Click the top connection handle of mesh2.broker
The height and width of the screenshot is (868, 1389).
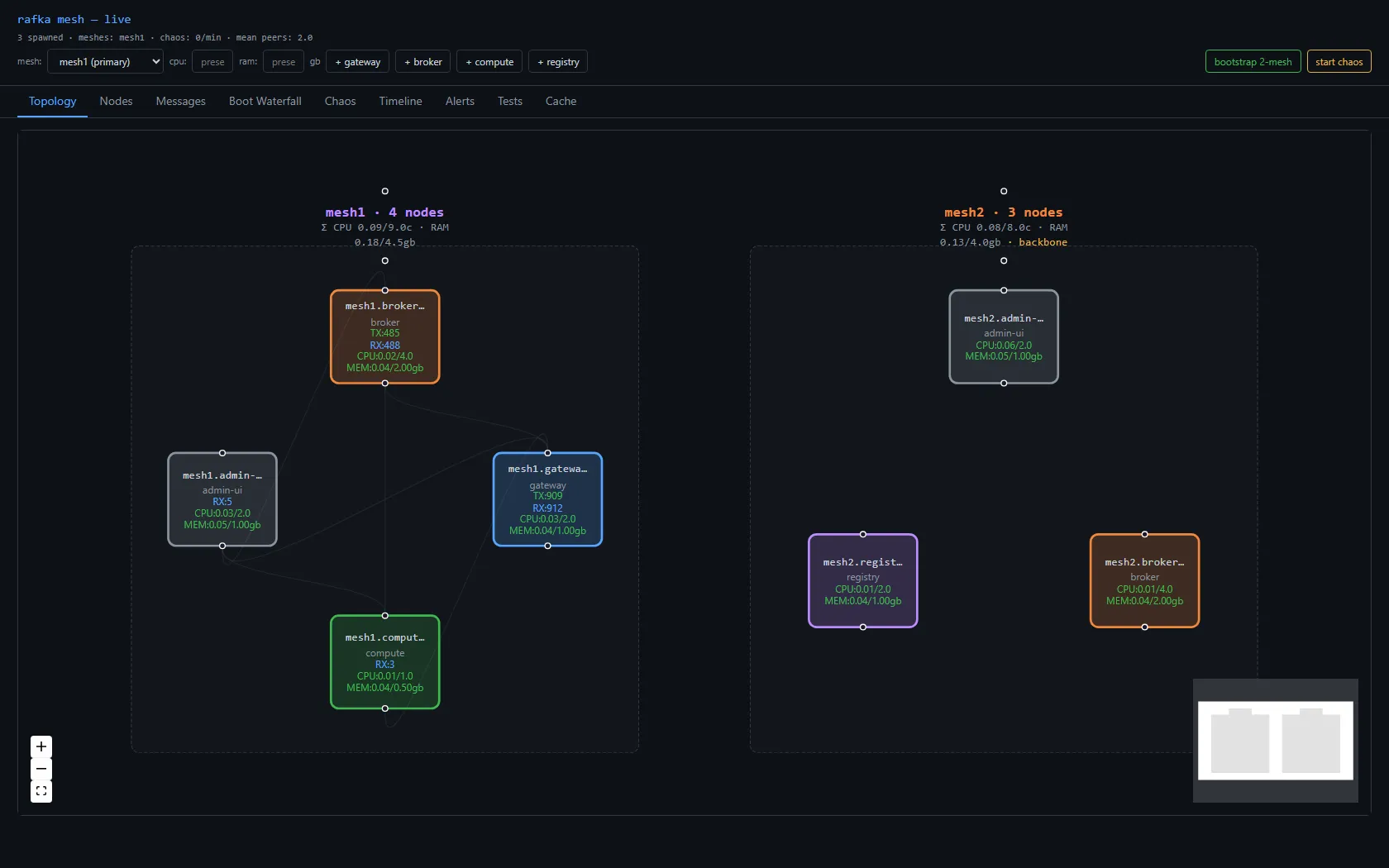(1144, 534)
